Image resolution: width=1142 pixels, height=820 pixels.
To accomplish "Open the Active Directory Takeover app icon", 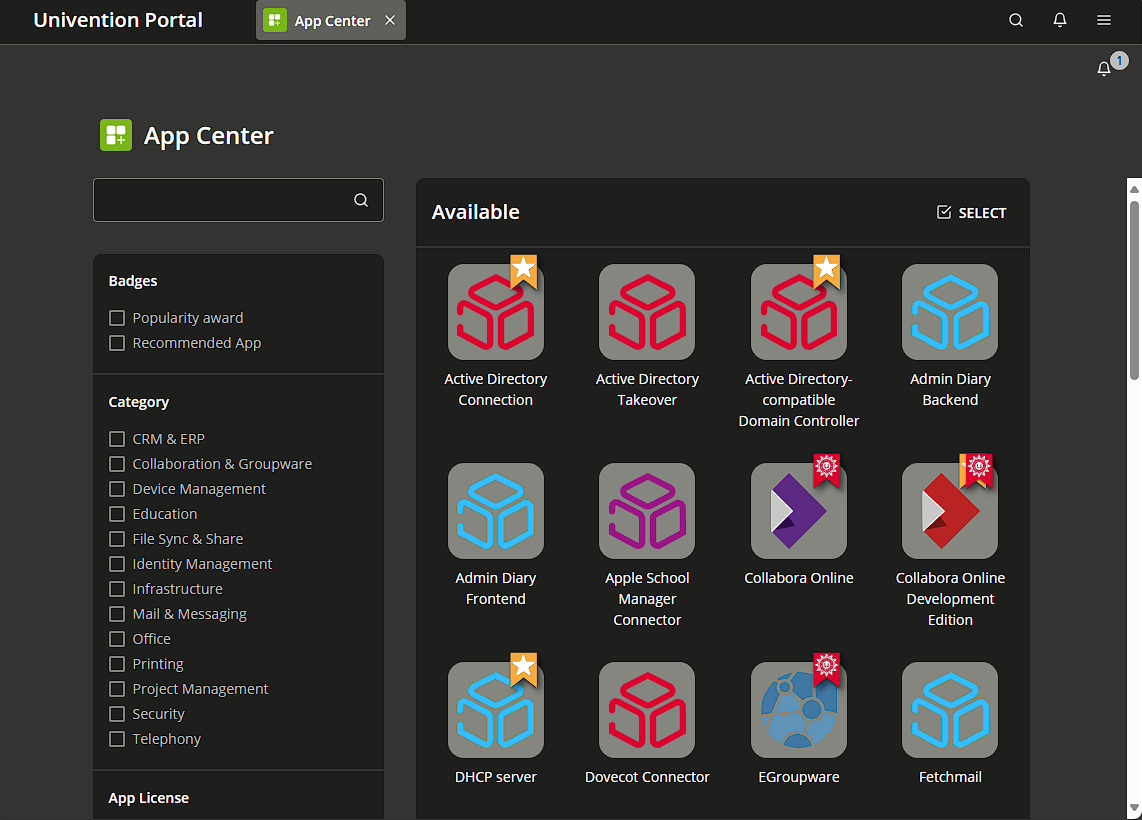I will tap(647, 312).
